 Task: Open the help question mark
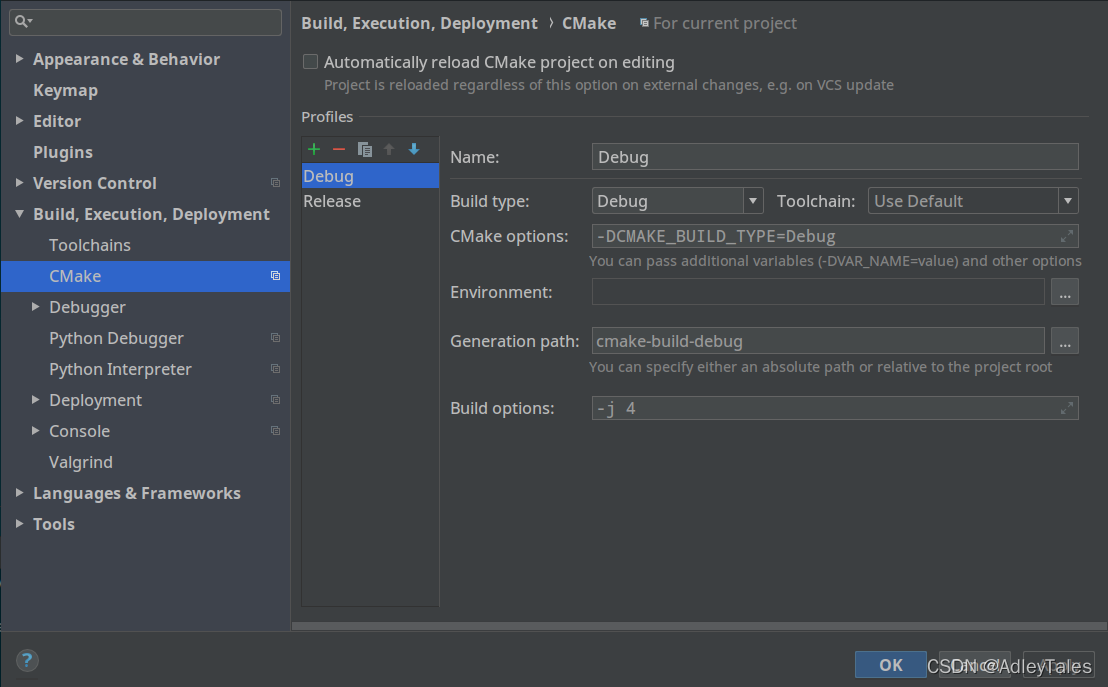[27, 660]
